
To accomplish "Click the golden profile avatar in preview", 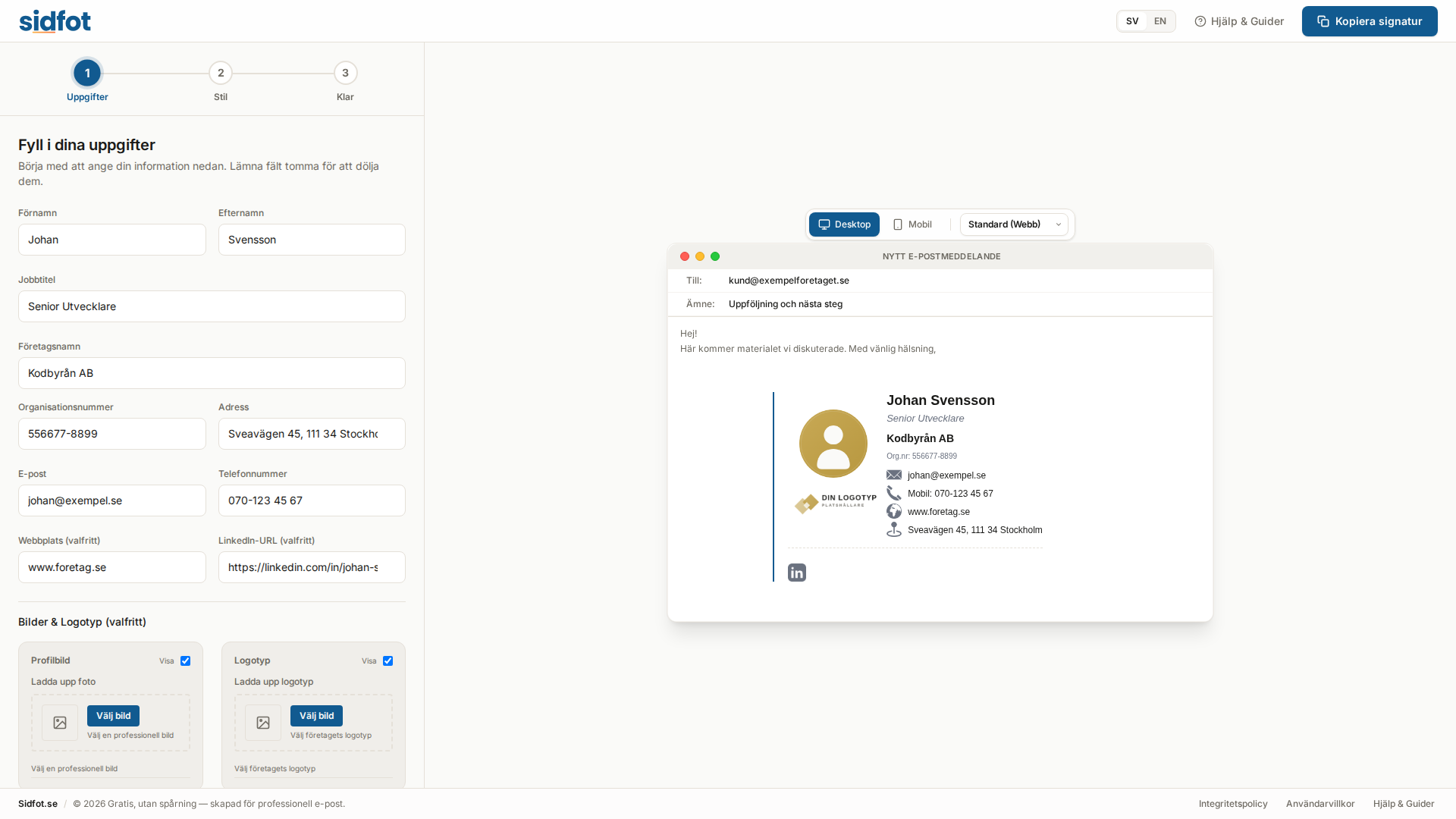I will coord(833,444).
